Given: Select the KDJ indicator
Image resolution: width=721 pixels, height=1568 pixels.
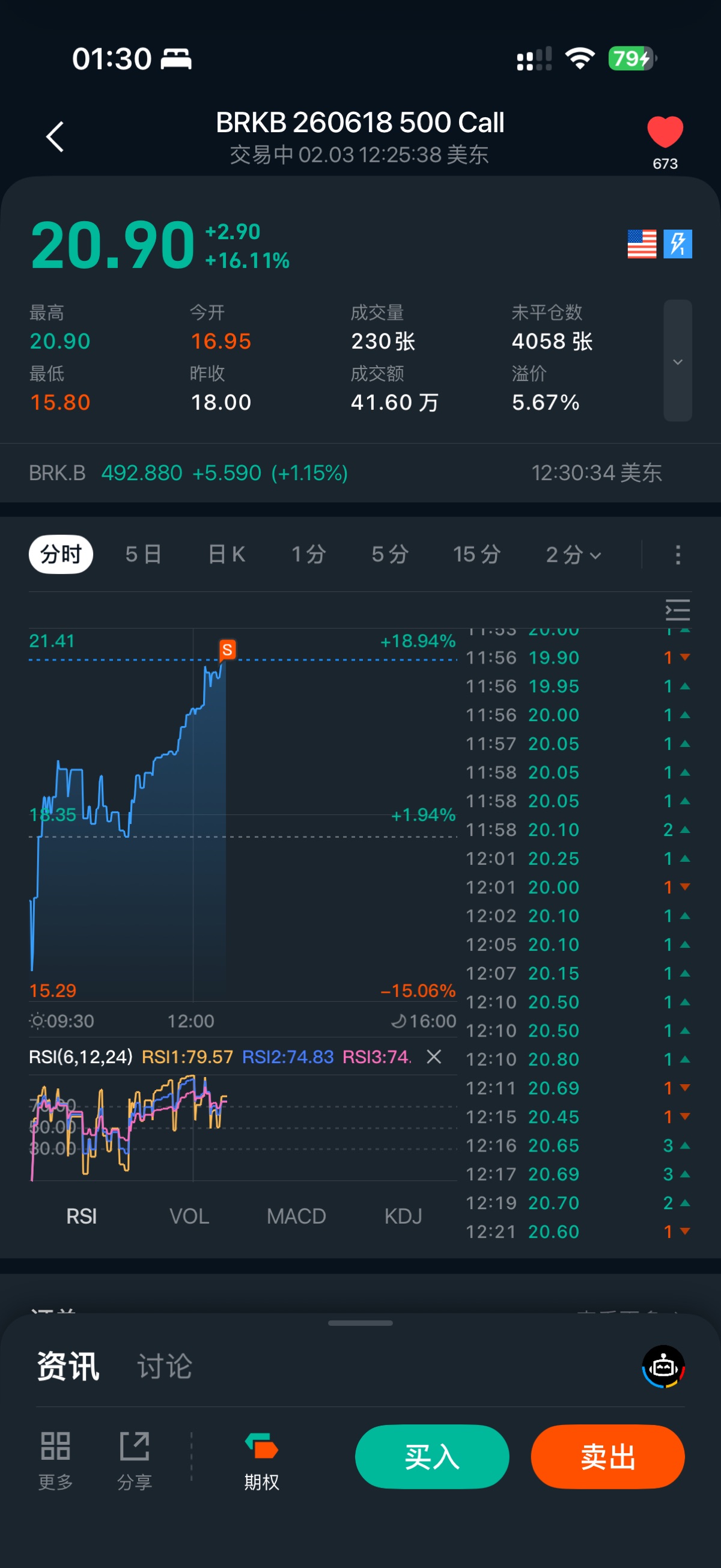Looking at the screenshot, I should tap(403, 1216).
